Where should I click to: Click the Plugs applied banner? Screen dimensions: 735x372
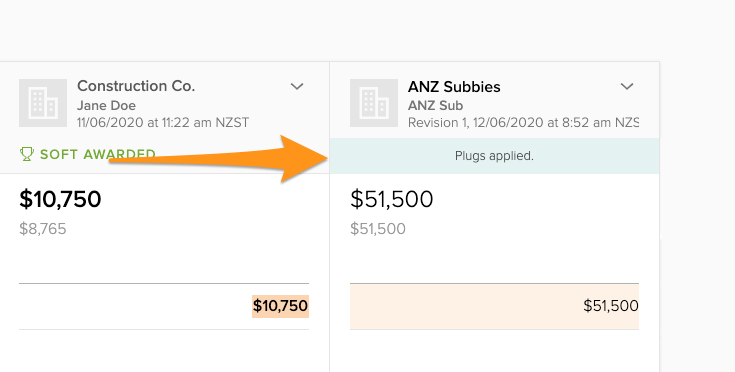(495, 156)
